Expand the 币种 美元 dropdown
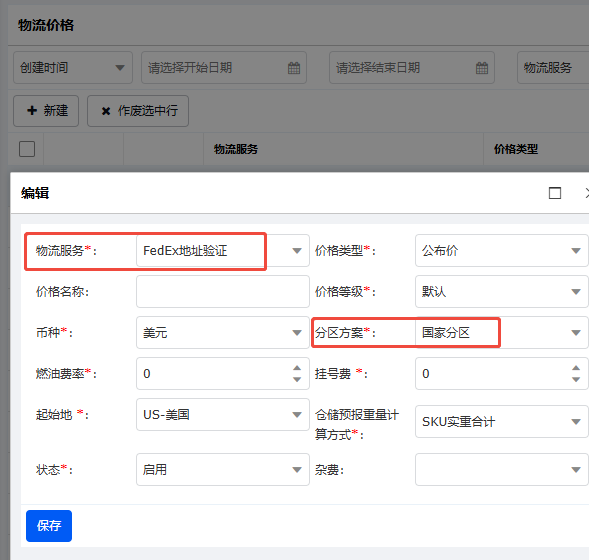Screen dimensions: 589x560 297,333
